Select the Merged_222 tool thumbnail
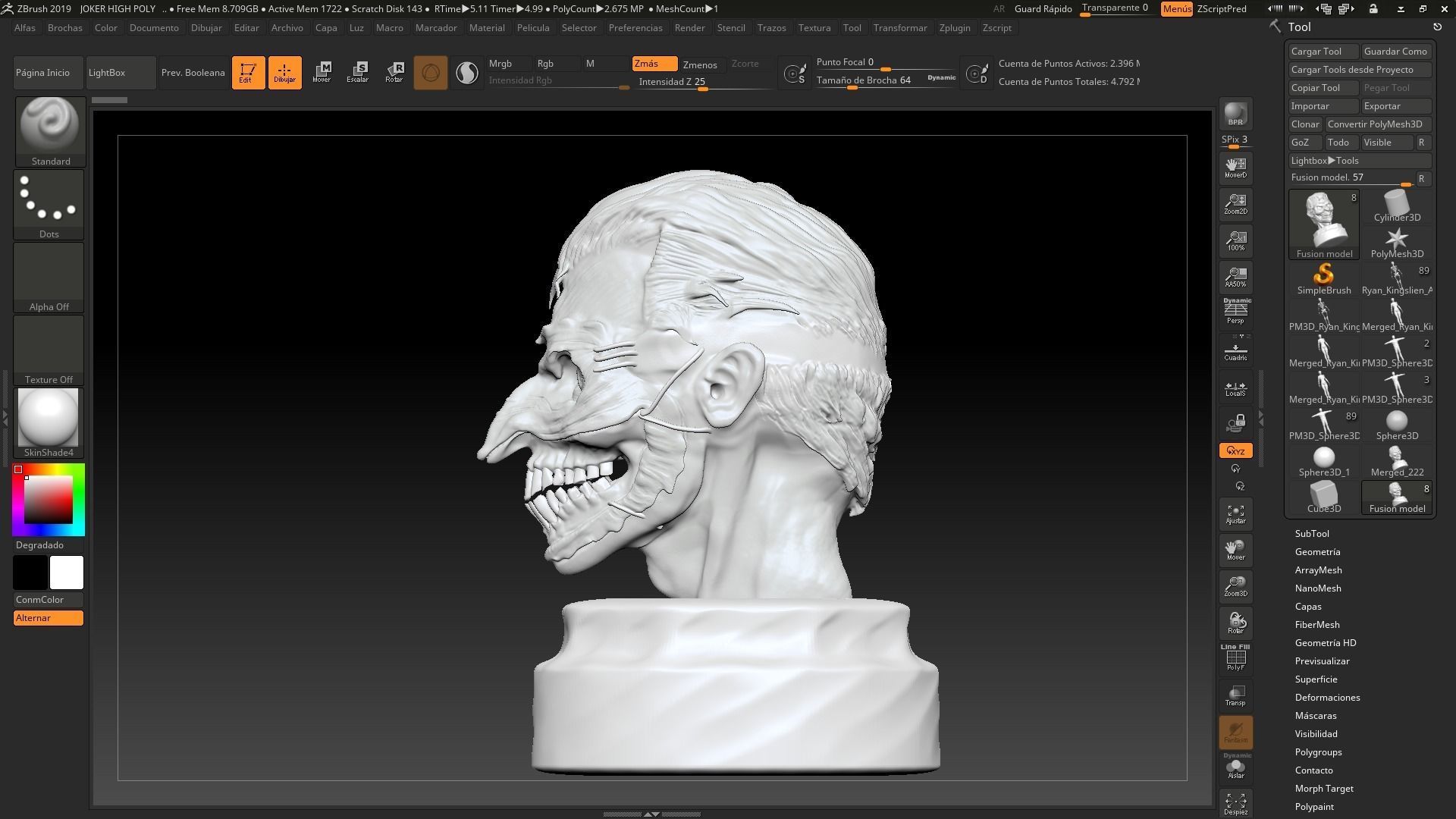Image resolution: width=1456 pixels, height=819 pixels. point(1397,460)
